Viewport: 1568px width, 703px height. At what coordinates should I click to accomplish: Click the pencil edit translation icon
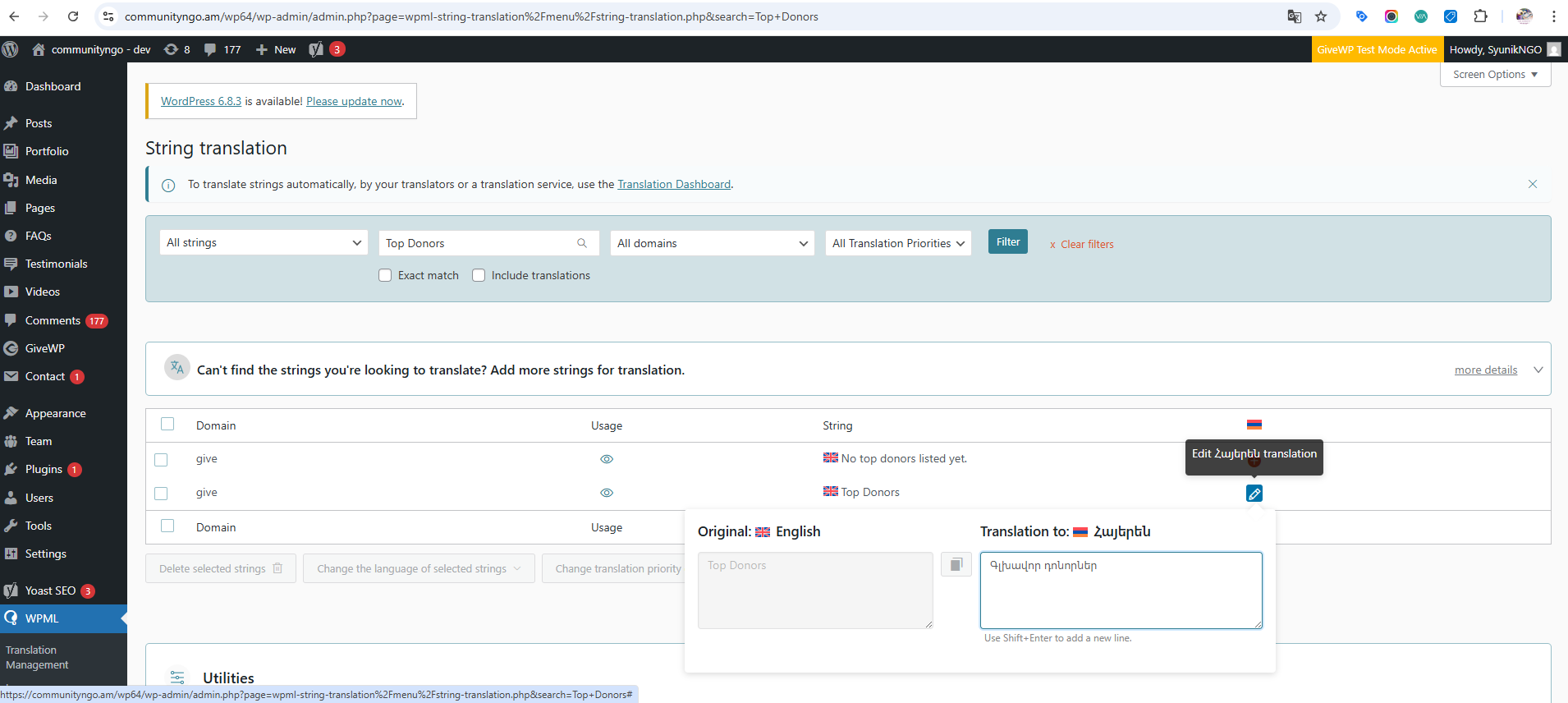1254,494
